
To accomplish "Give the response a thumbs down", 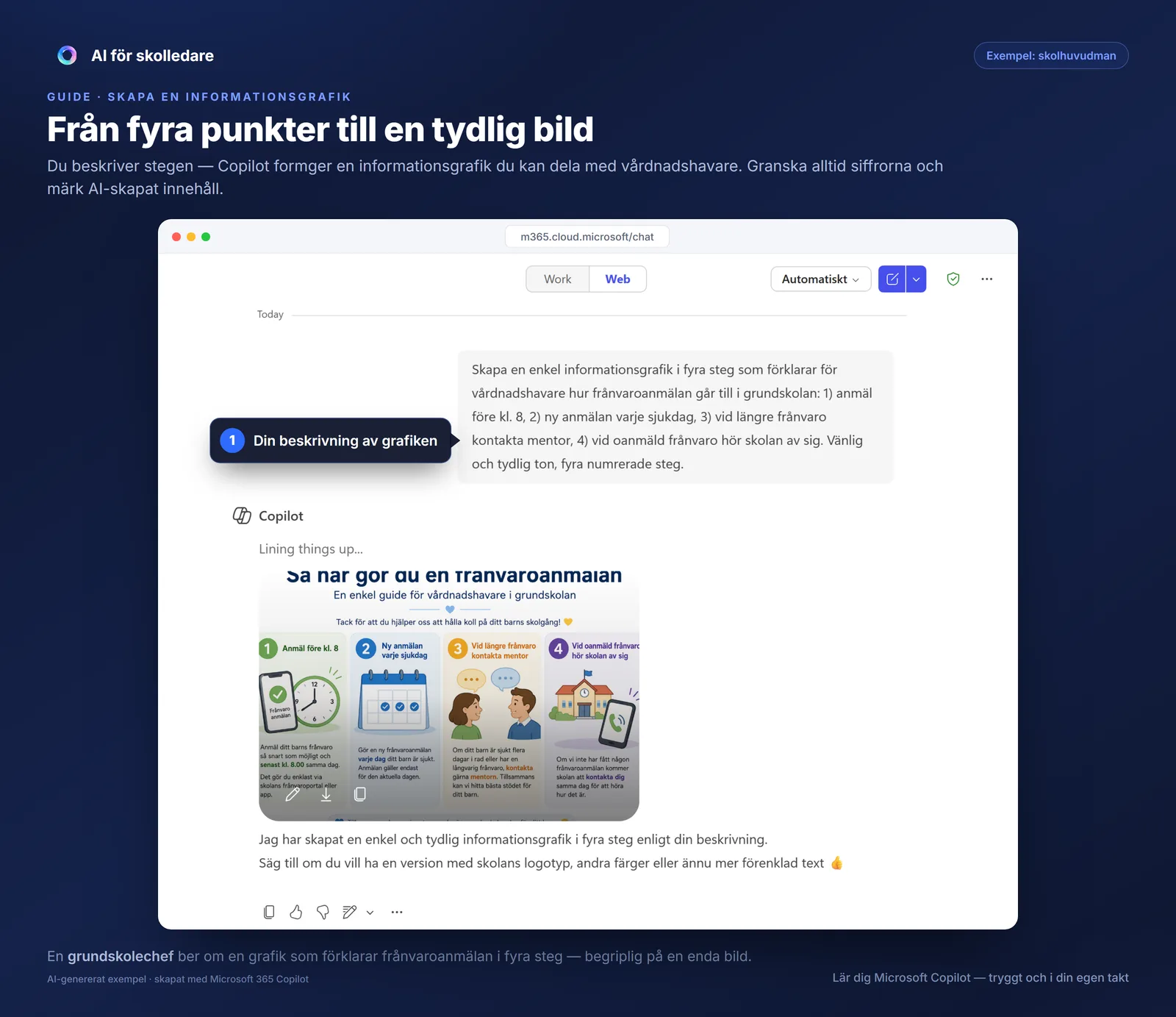I will pyautogui.click(x=323, y=912).
